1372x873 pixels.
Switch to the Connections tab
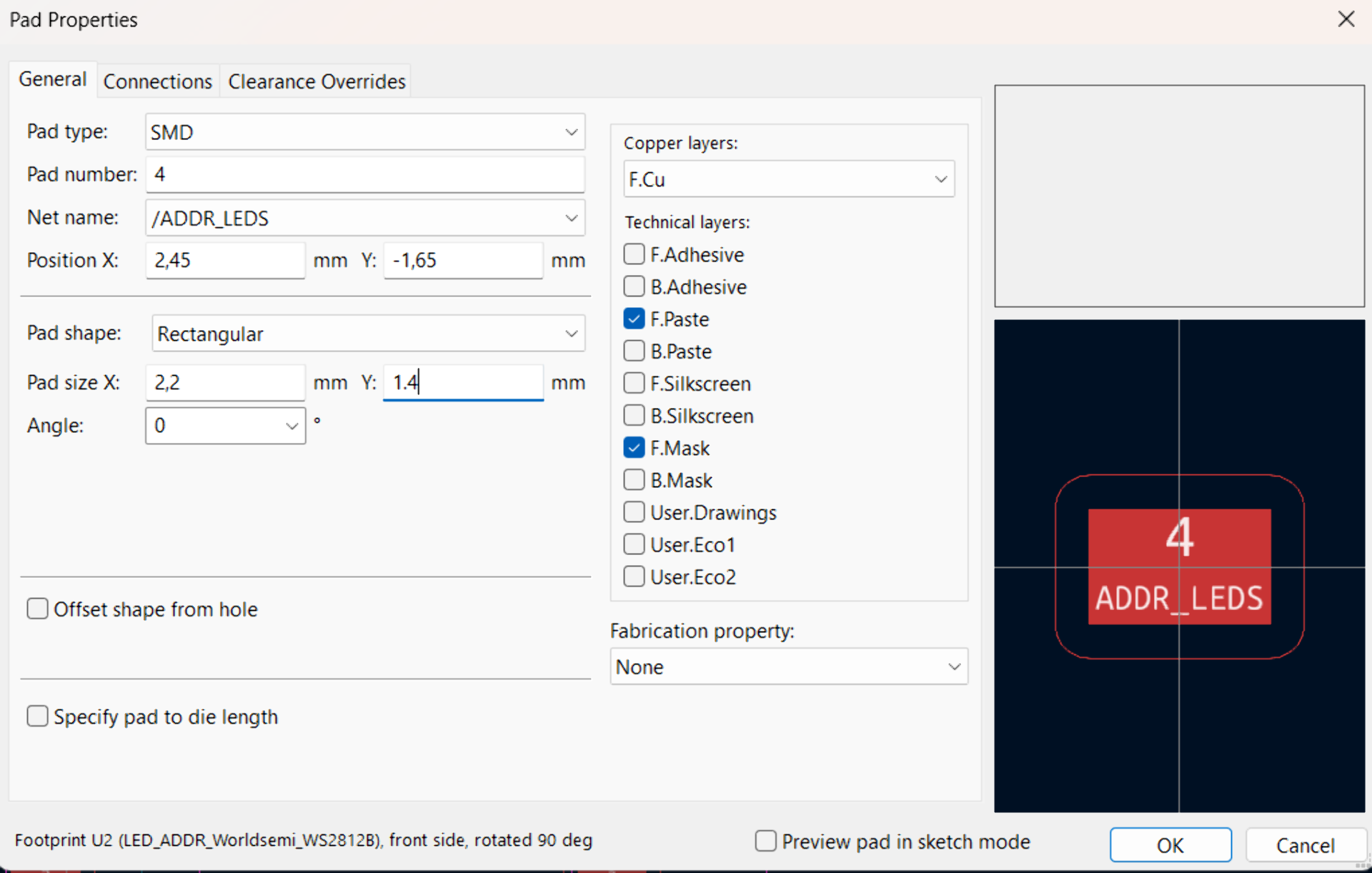[x=157, y=81]
